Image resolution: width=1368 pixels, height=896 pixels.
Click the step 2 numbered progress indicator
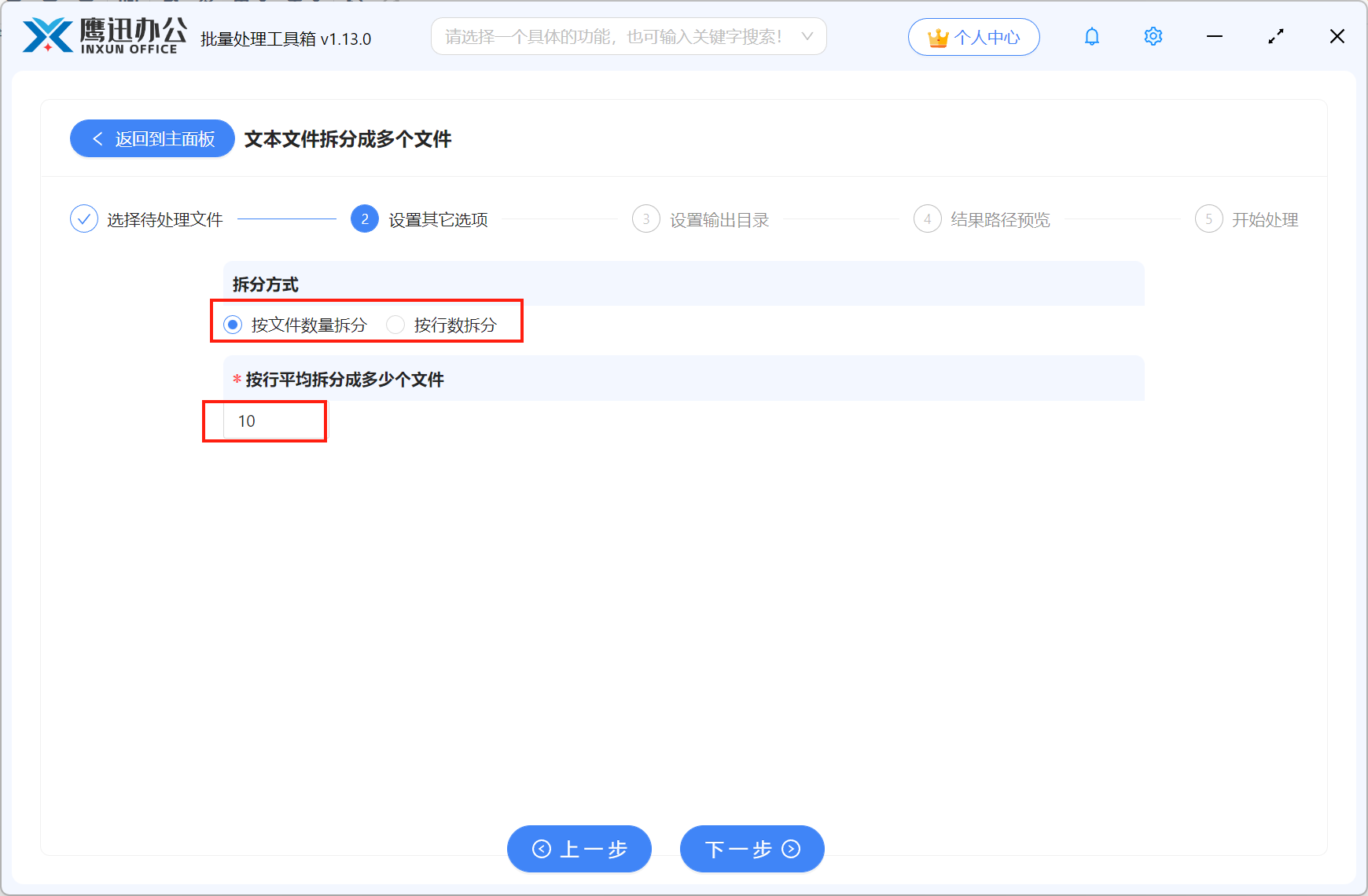click(x=364, y=218)
